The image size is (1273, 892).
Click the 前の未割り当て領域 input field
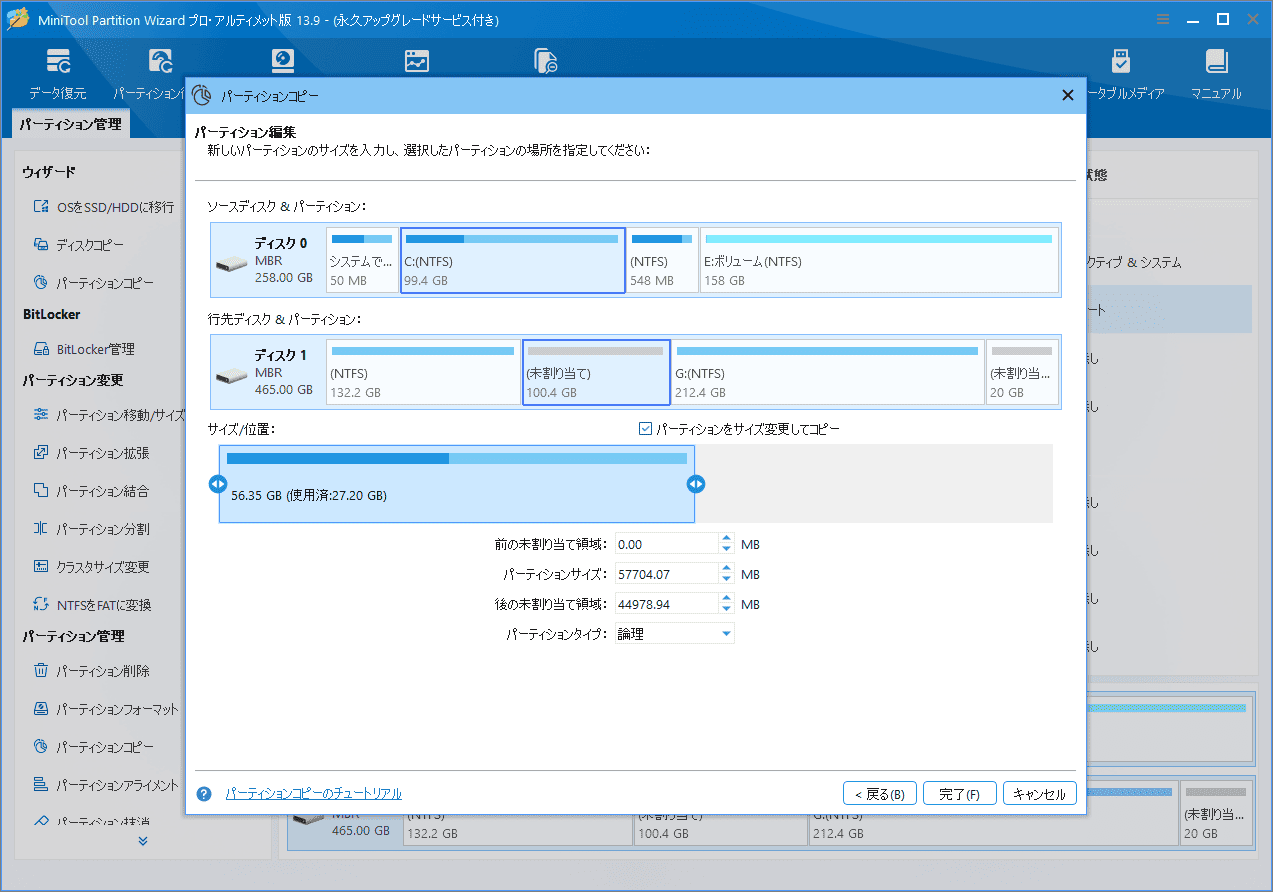click(x=667, y=544)
